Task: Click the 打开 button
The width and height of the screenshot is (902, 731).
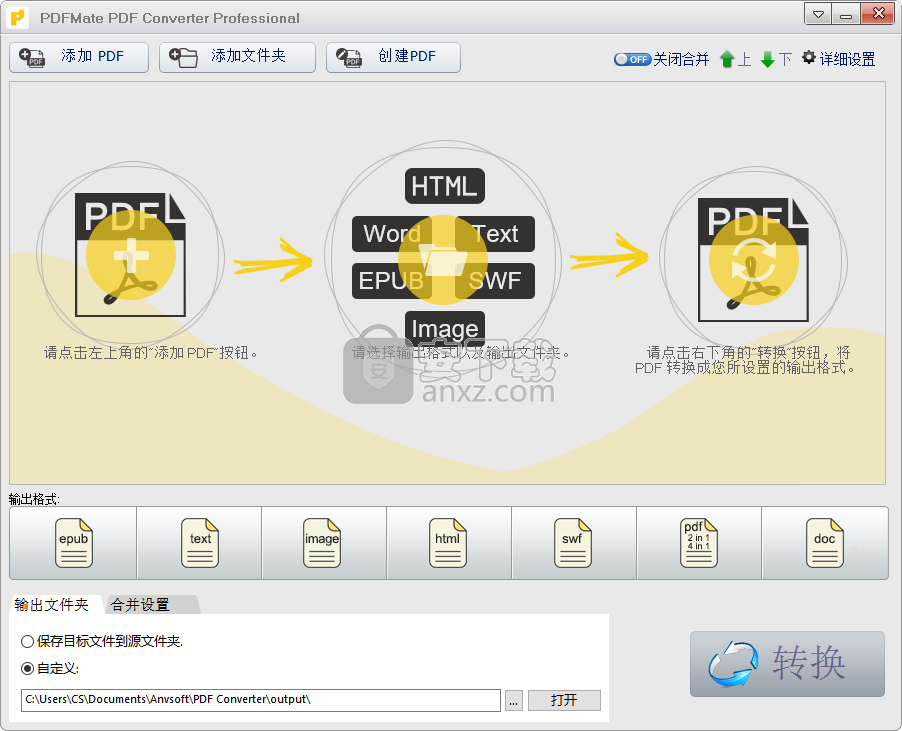Action: tap(564, 701)
